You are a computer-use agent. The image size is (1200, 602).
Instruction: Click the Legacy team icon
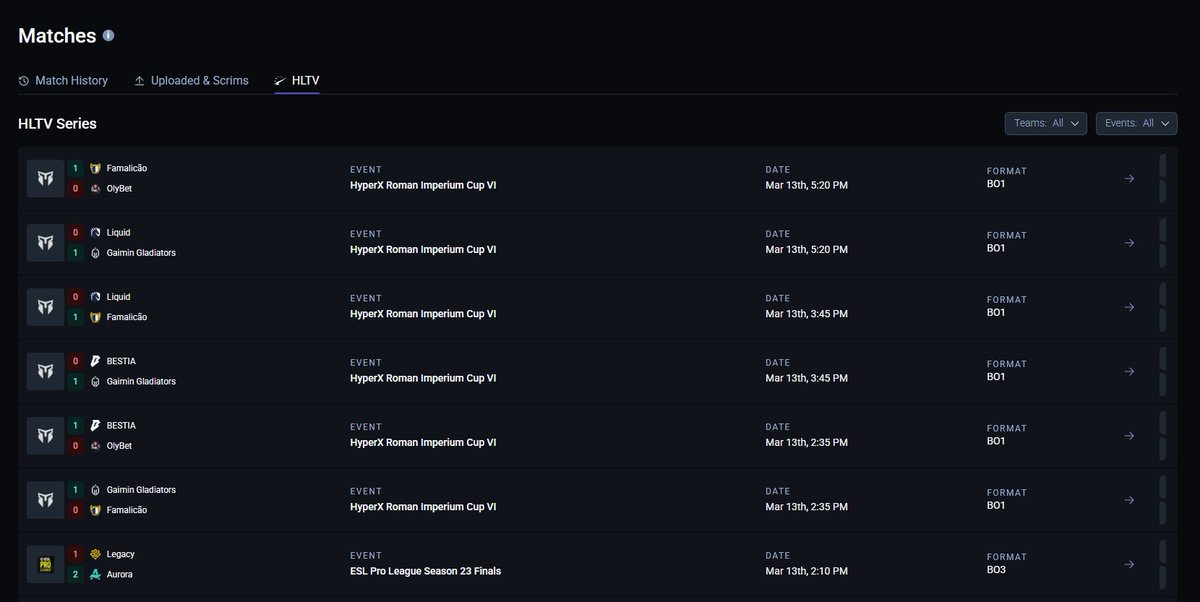click(95, 554)
